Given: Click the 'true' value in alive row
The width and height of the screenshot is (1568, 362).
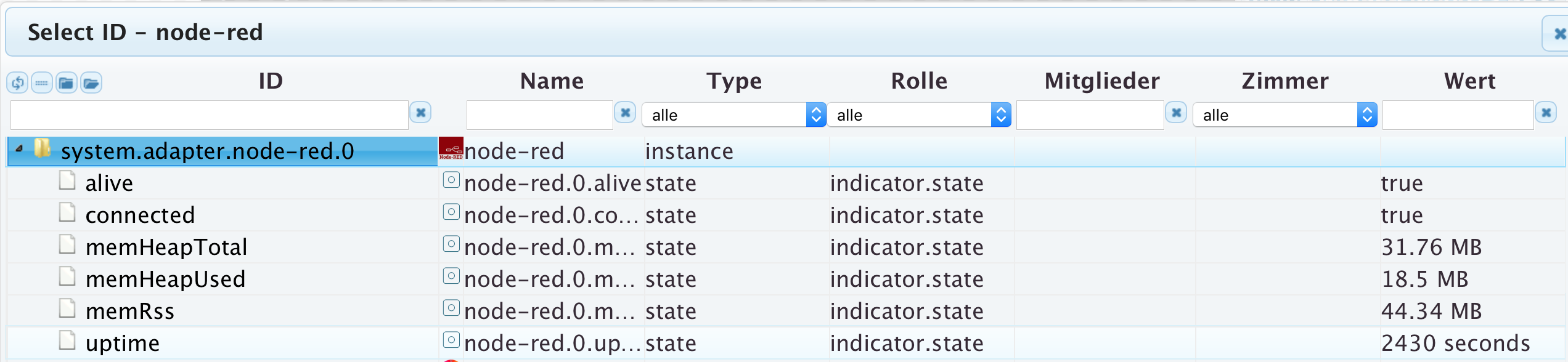Looking at the screenshot, I should (1402, 183).
